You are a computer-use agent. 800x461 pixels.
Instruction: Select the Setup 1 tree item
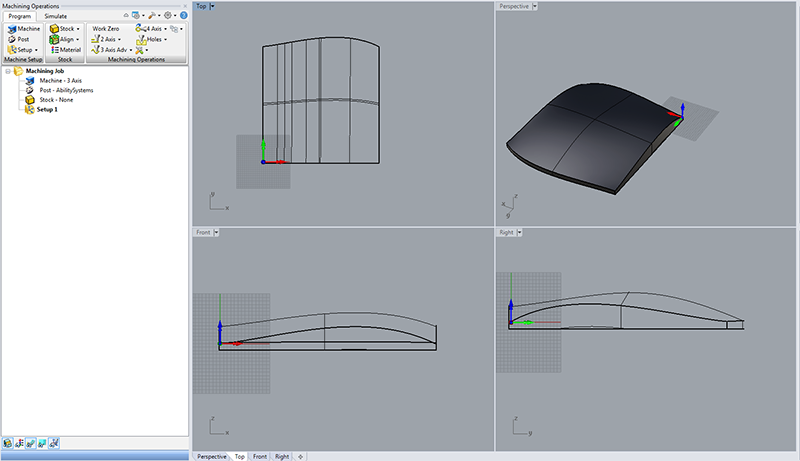pos(47,110)
